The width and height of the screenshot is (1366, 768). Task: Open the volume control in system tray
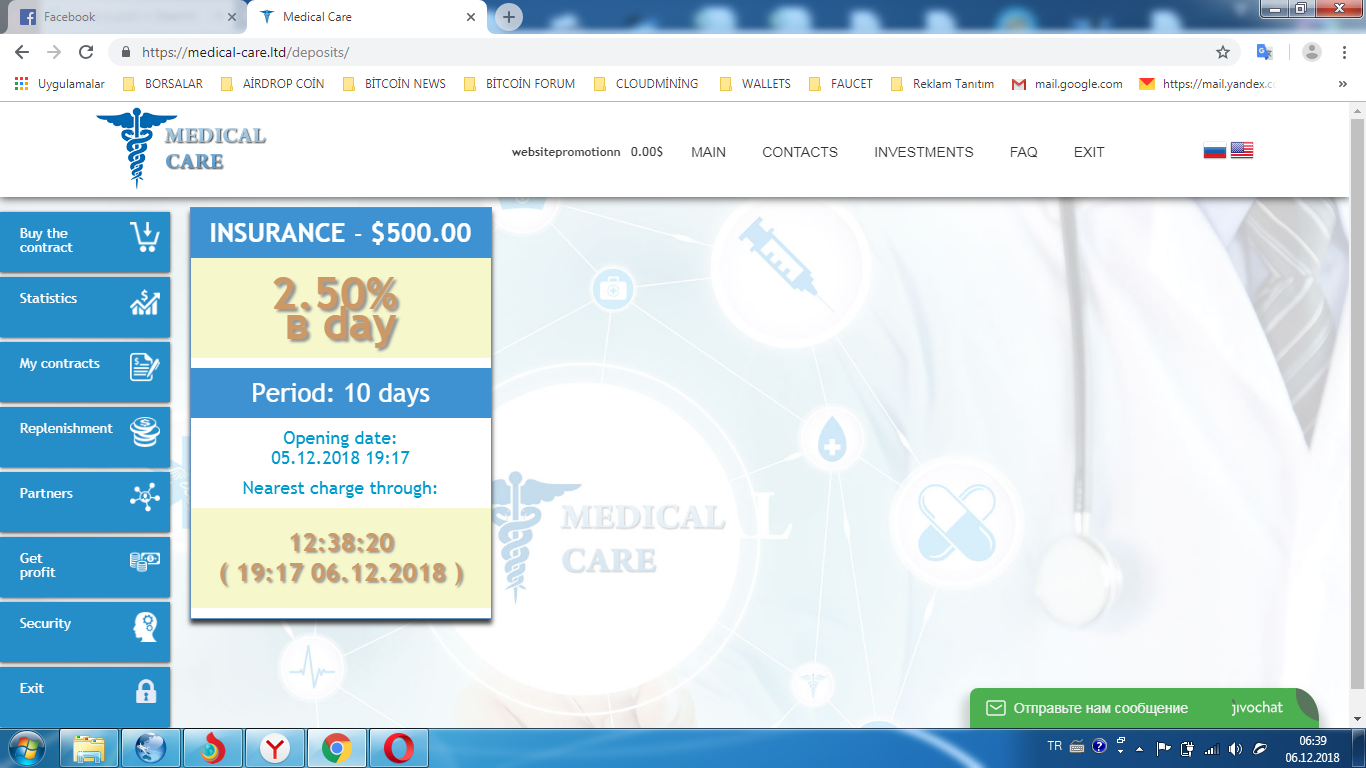click(1235, 748)
